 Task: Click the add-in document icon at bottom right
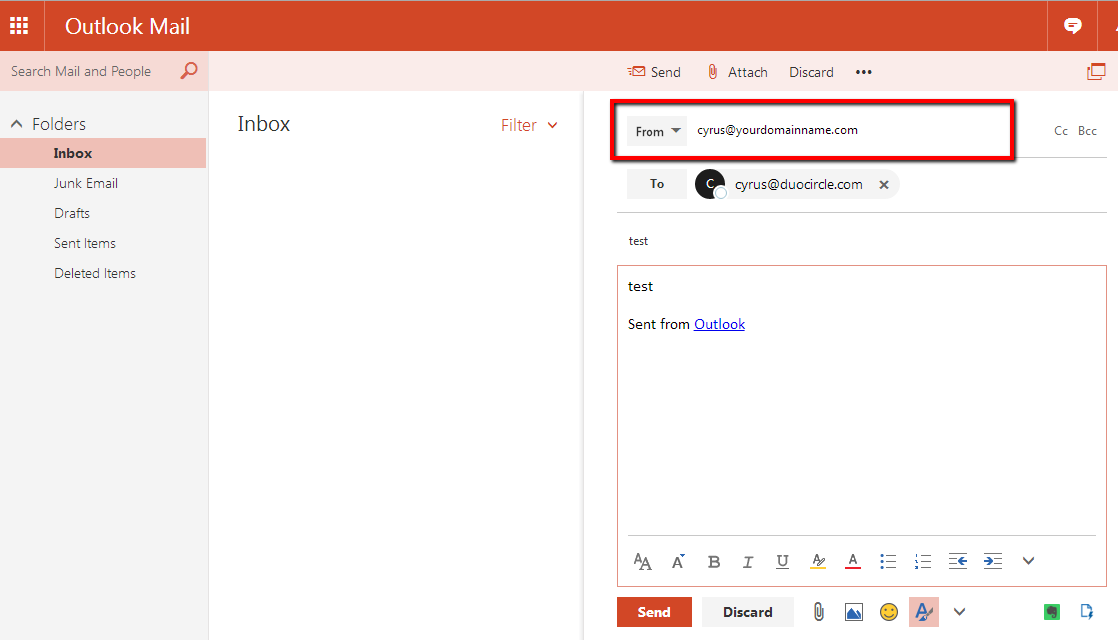click(1087, 611)
